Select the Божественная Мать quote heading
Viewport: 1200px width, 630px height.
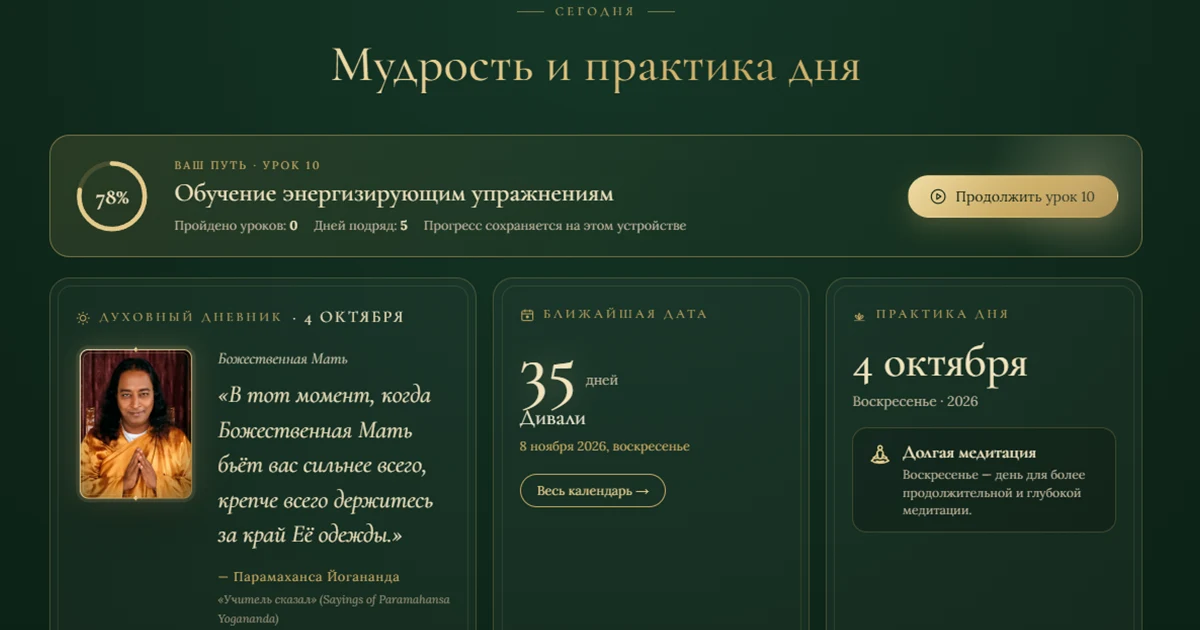point(283,358)
